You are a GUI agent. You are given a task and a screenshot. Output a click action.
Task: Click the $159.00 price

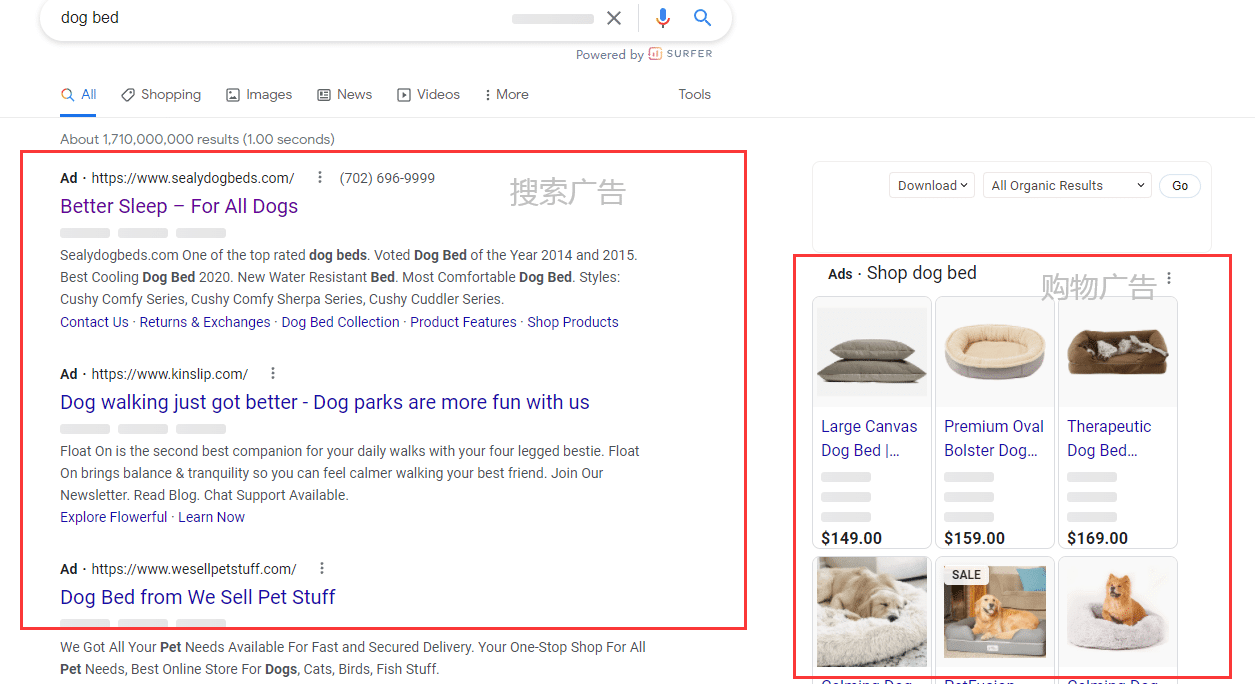pos(974,538)
